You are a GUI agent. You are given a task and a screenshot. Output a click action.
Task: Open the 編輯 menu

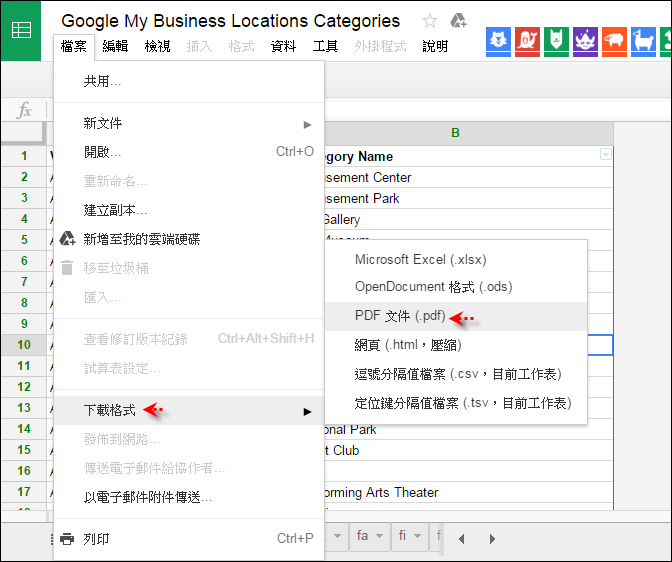[115, 46]
